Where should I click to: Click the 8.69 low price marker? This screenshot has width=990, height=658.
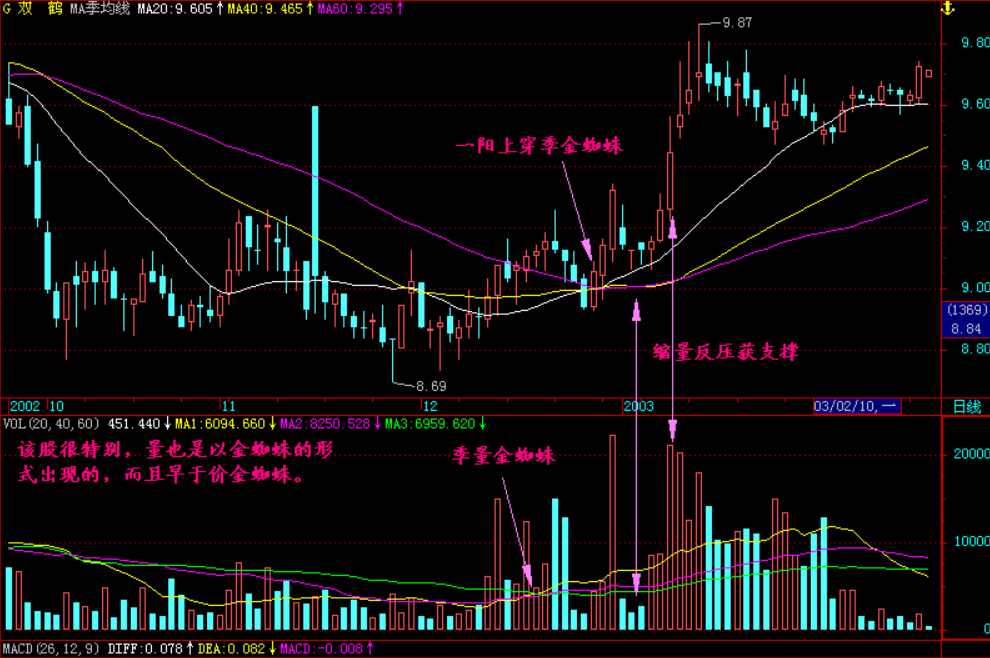pos(430,385)
